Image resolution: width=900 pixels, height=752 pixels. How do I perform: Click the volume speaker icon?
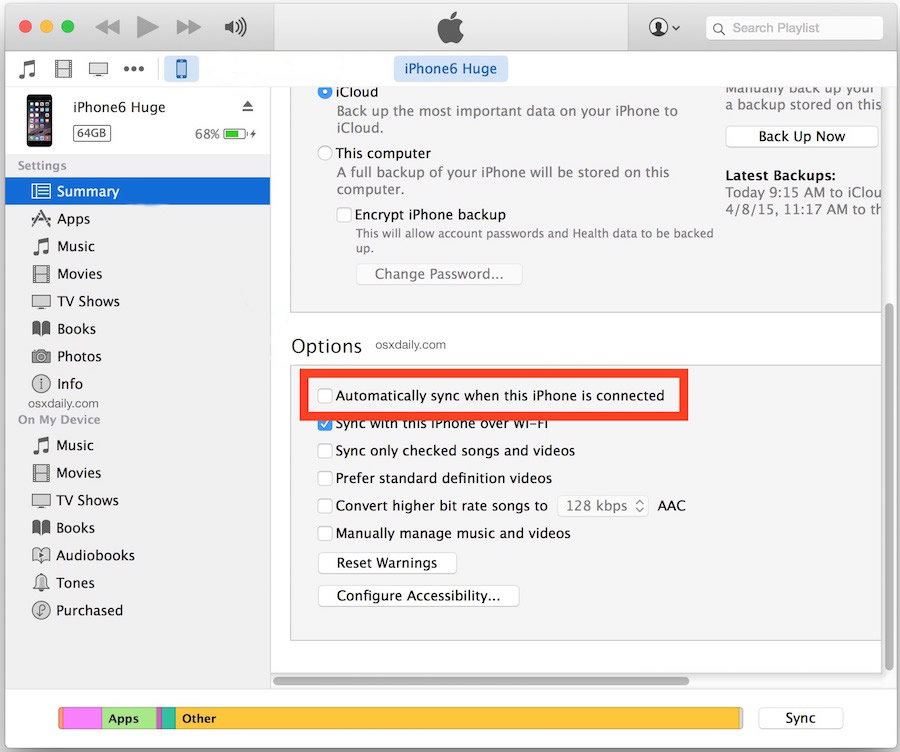[x=235, y=28]
